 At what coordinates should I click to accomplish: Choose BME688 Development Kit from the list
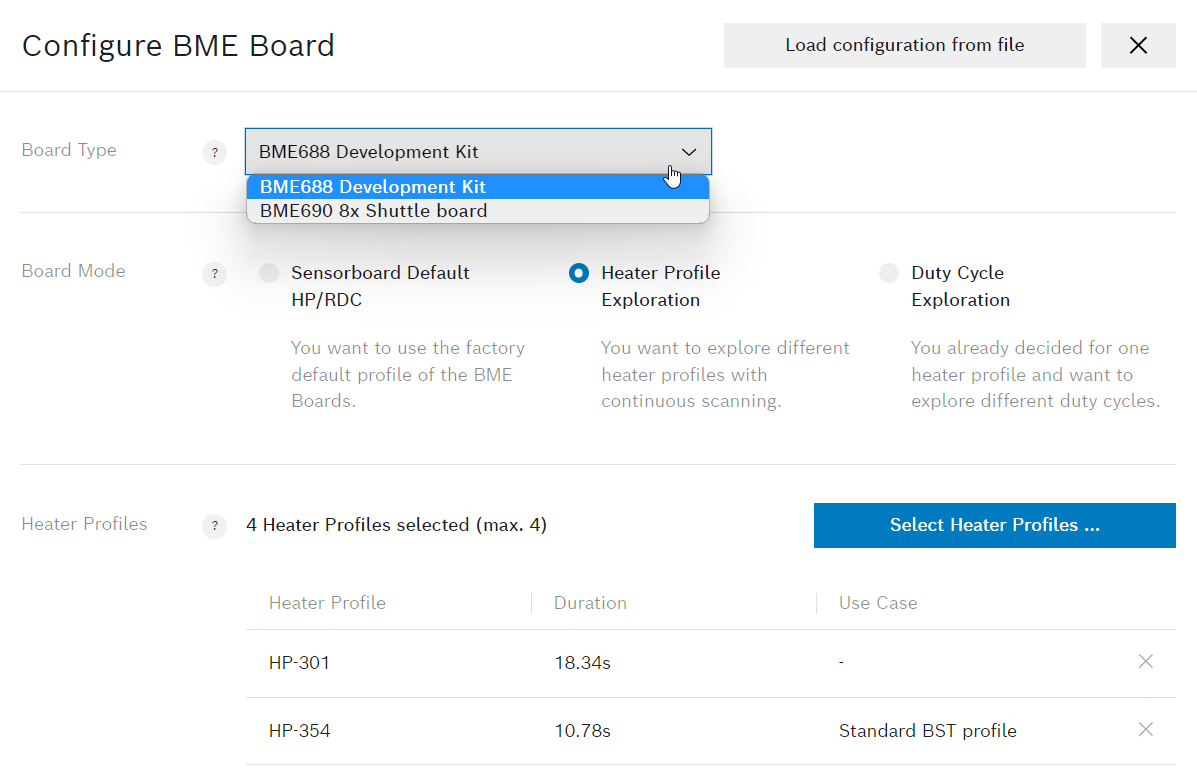pos(478,187)
